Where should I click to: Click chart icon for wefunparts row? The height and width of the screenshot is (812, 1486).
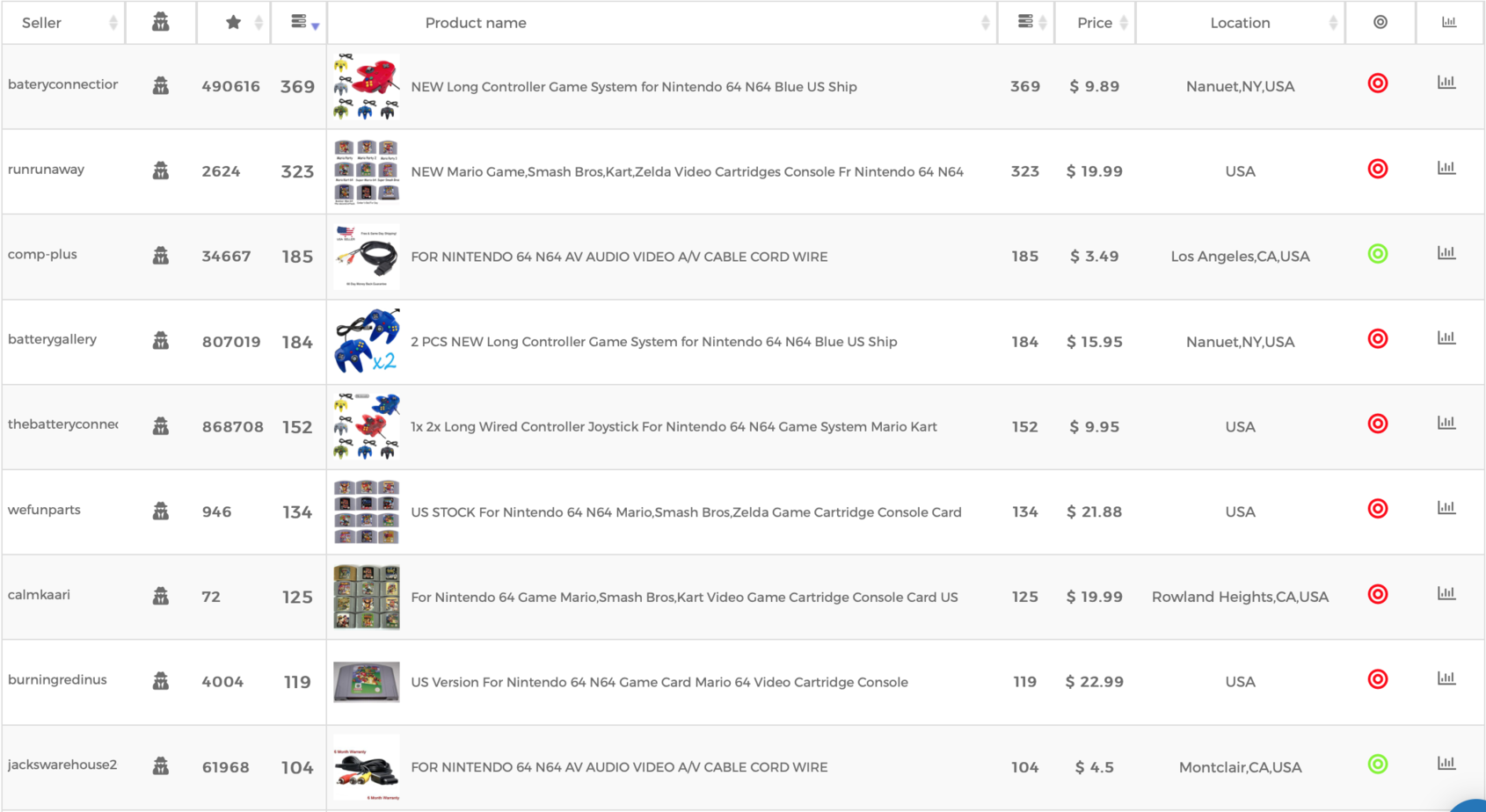point(1446,508)
